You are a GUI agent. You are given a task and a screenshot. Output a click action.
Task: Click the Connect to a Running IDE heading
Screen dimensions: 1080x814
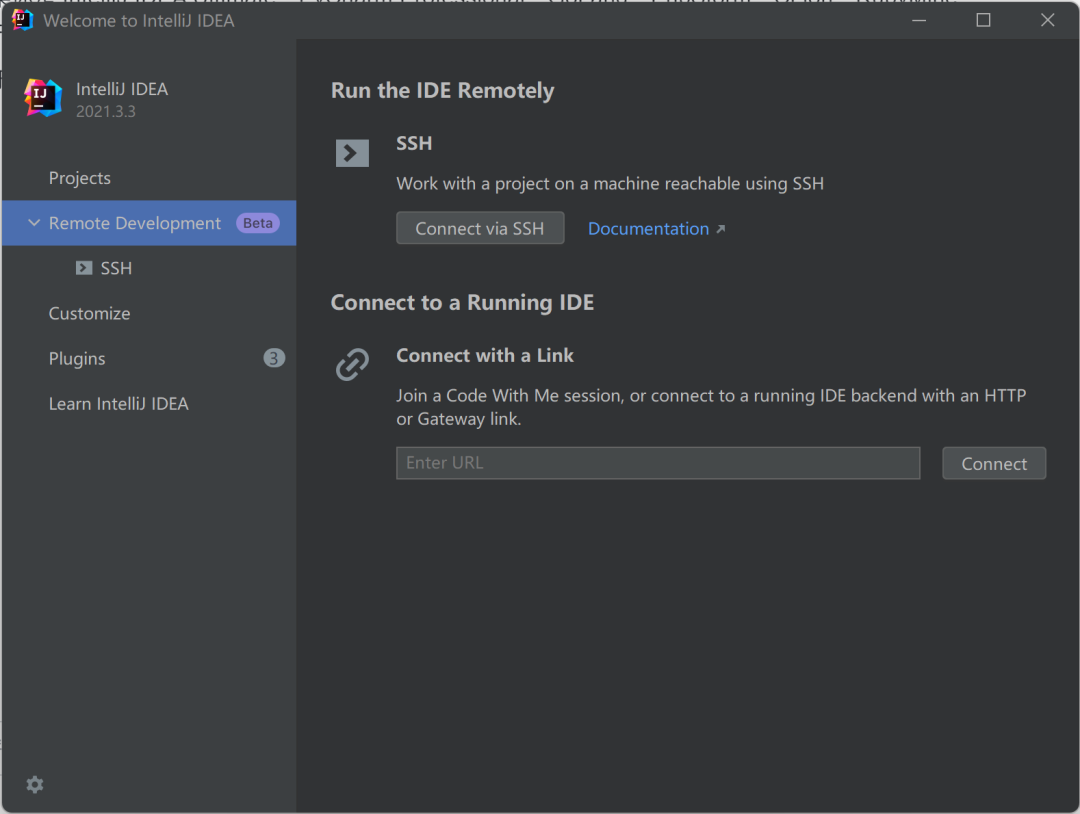462,302
